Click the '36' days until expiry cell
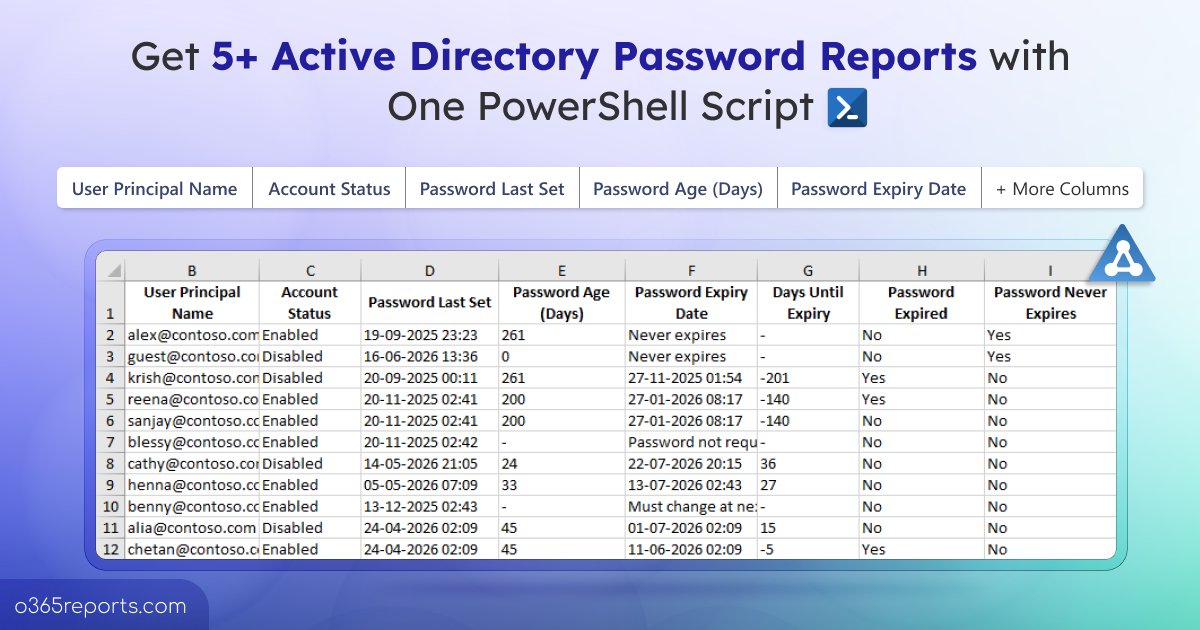The width and height of the screenshot is (1200, 630). click(x=808, y=463)
